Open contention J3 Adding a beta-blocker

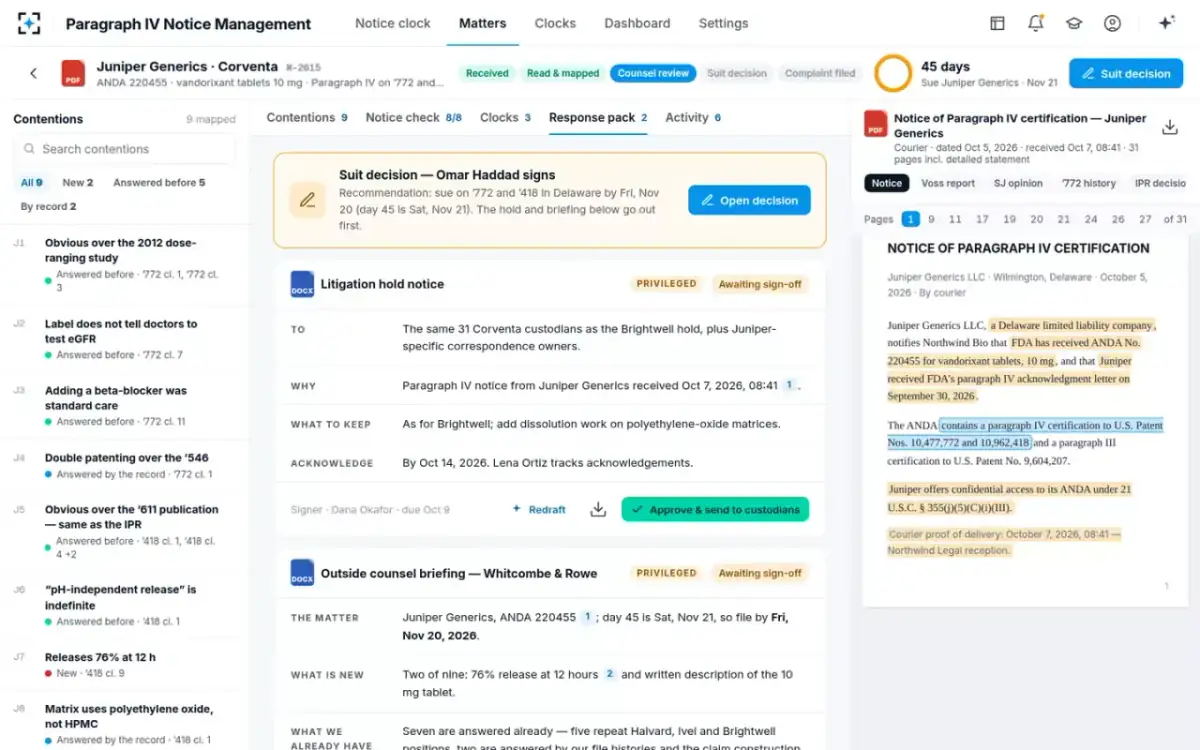(x=124, y=406)
